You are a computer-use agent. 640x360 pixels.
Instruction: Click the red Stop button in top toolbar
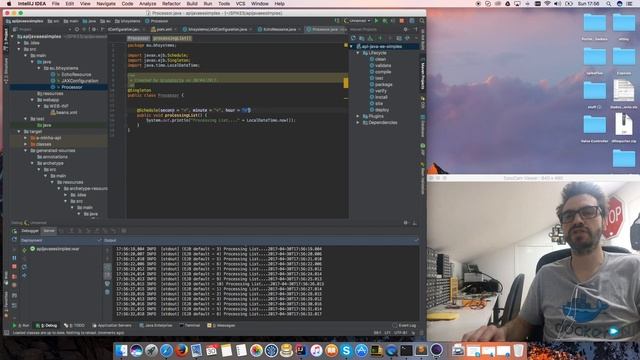click(402, 20)
